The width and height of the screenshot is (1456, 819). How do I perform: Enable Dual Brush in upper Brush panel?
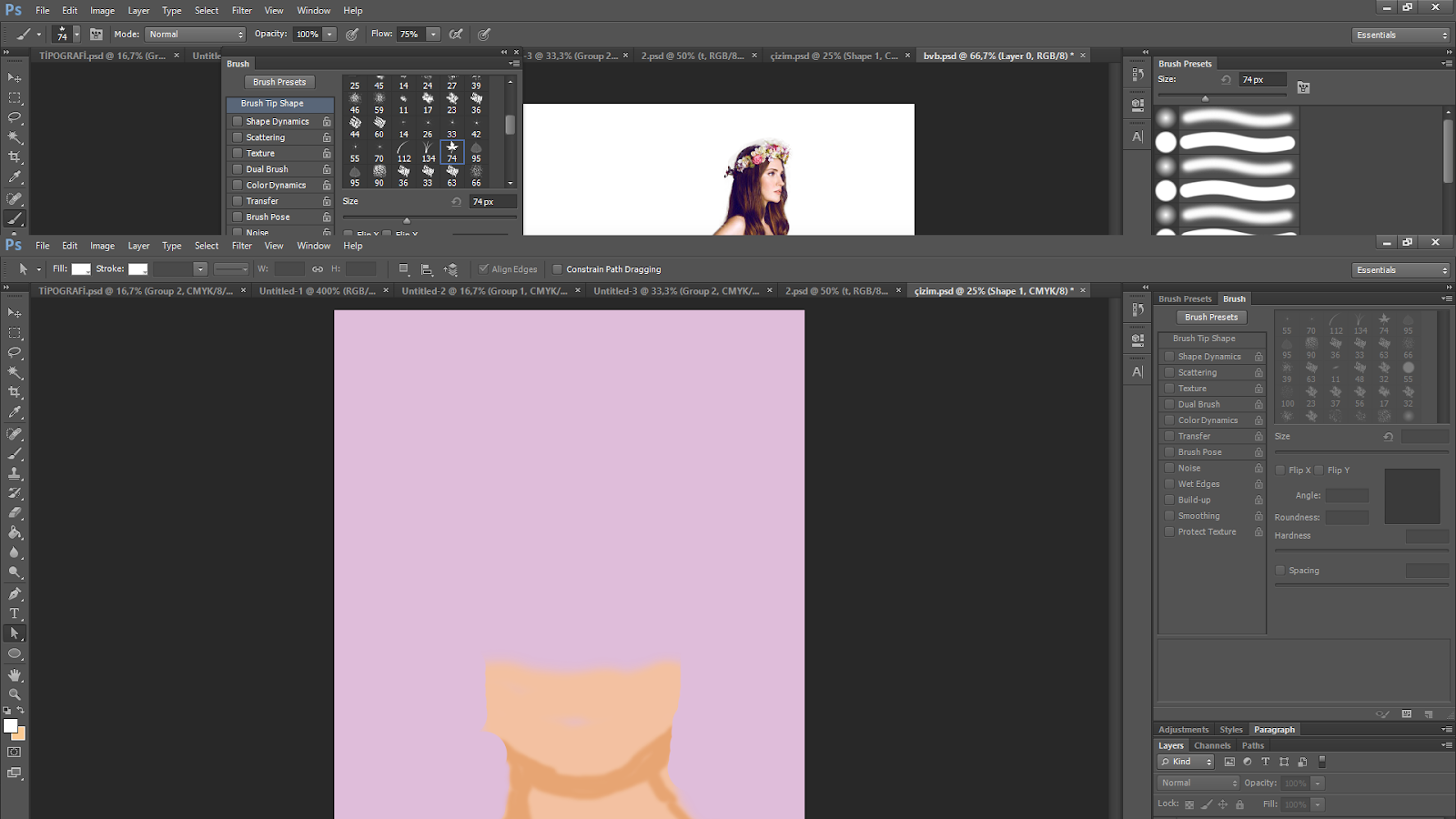coord(238,169)
